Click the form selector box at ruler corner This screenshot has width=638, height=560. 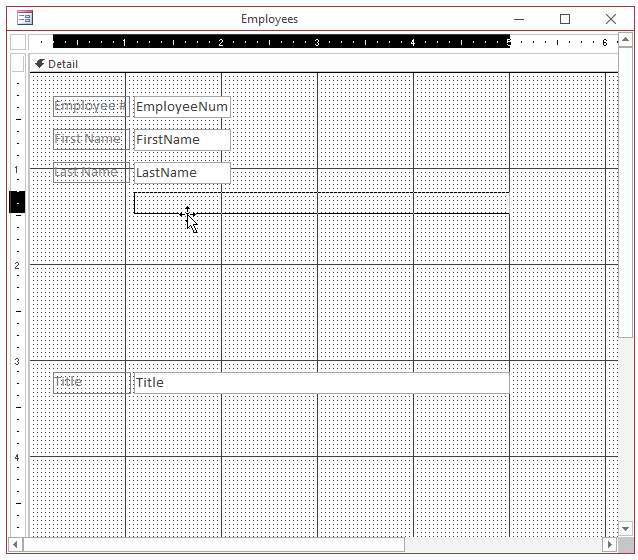[18, 42]
